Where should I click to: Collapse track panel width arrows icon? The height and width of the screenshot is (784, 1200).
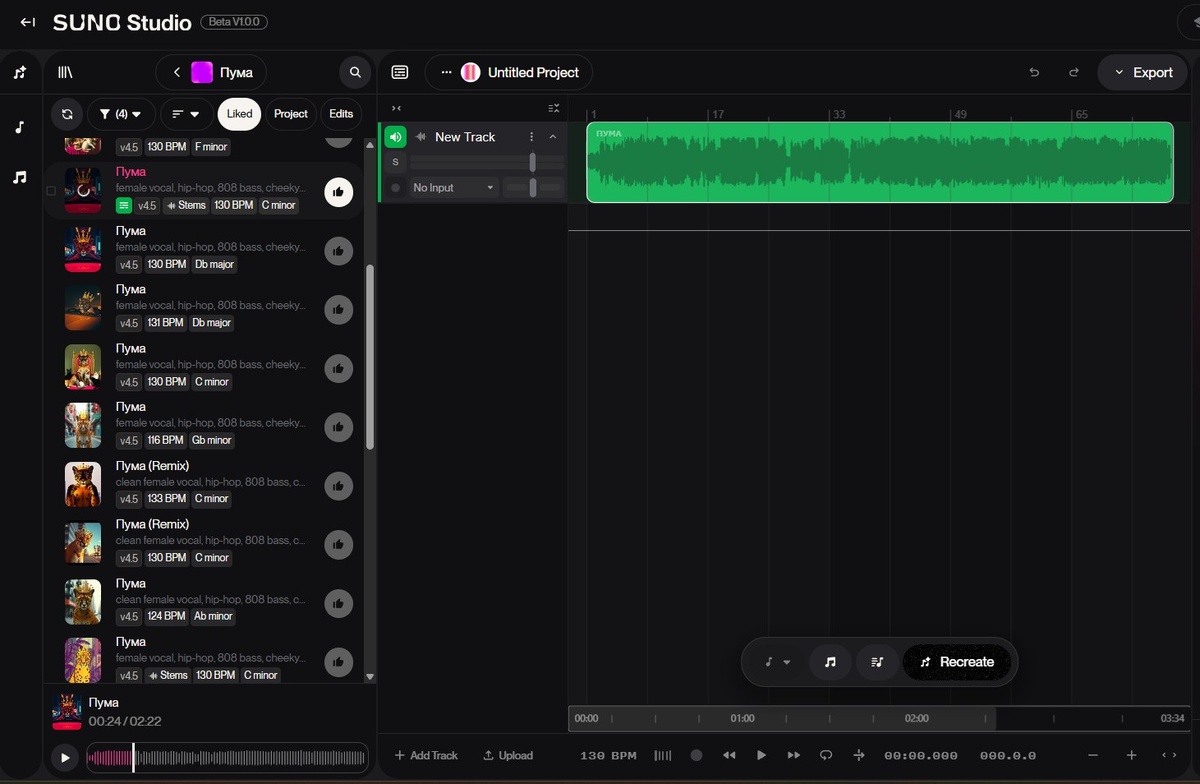coord(396,108)
